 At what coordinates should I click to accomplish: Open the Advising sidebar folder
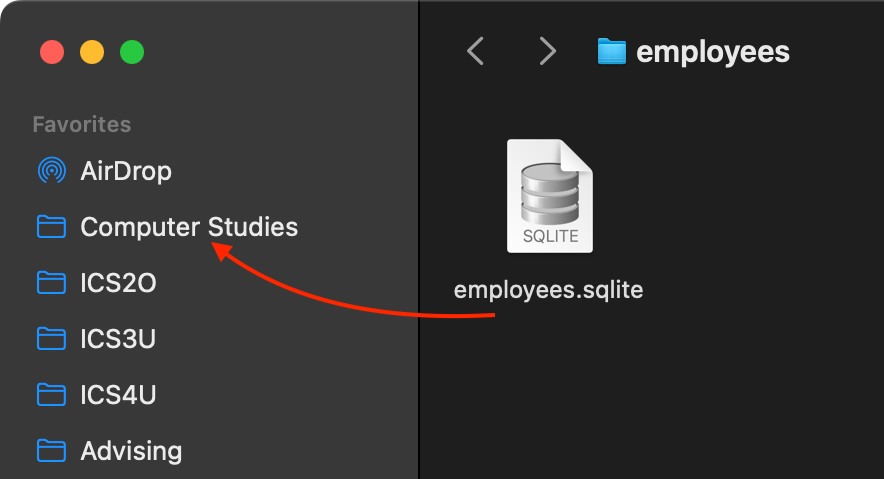click(131, 451)
